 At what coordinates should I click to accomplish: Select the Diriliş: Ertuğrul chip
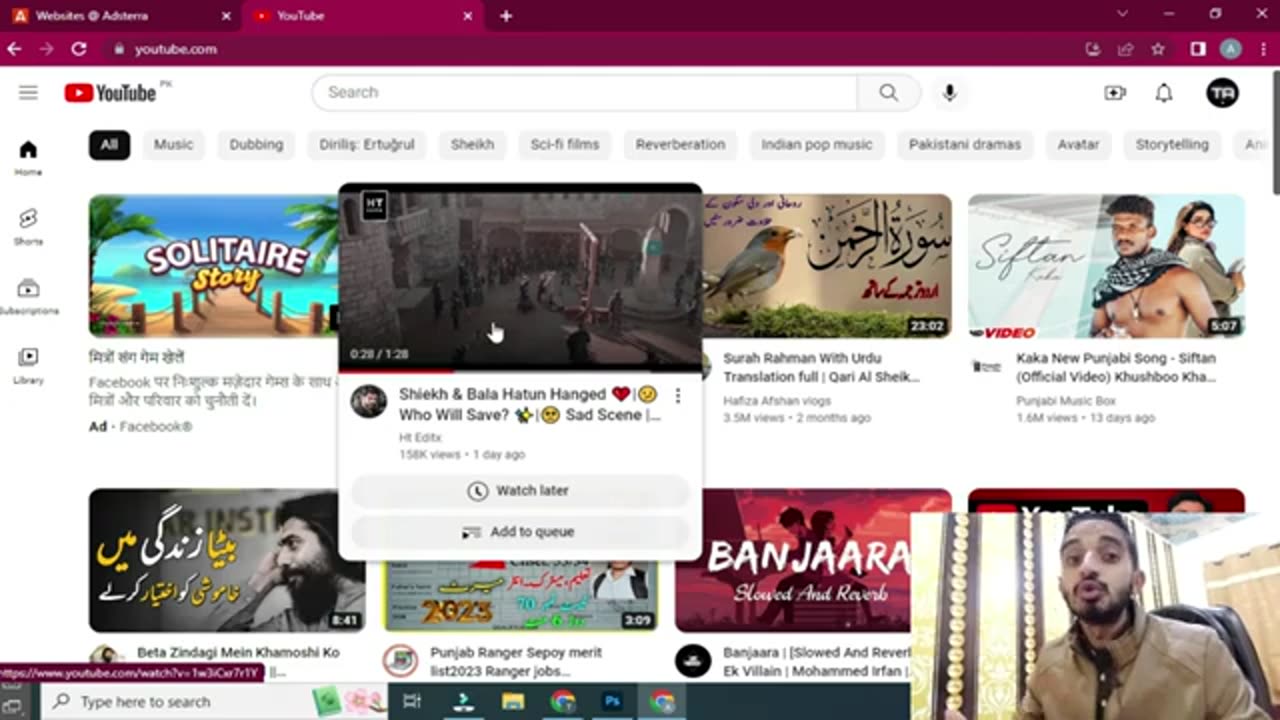pyautogui.click(x=367, y=145)
